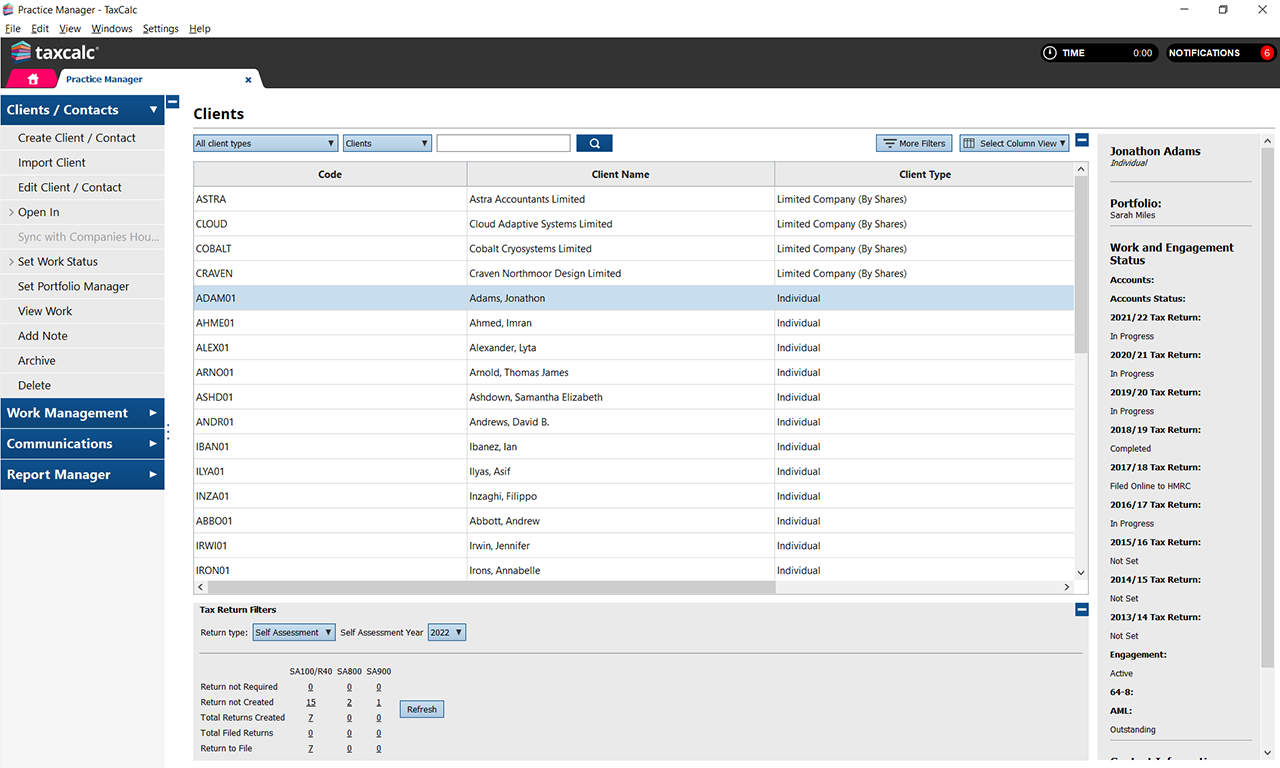
Task: Open the Select Column View dropdown
Action: 1013,144
